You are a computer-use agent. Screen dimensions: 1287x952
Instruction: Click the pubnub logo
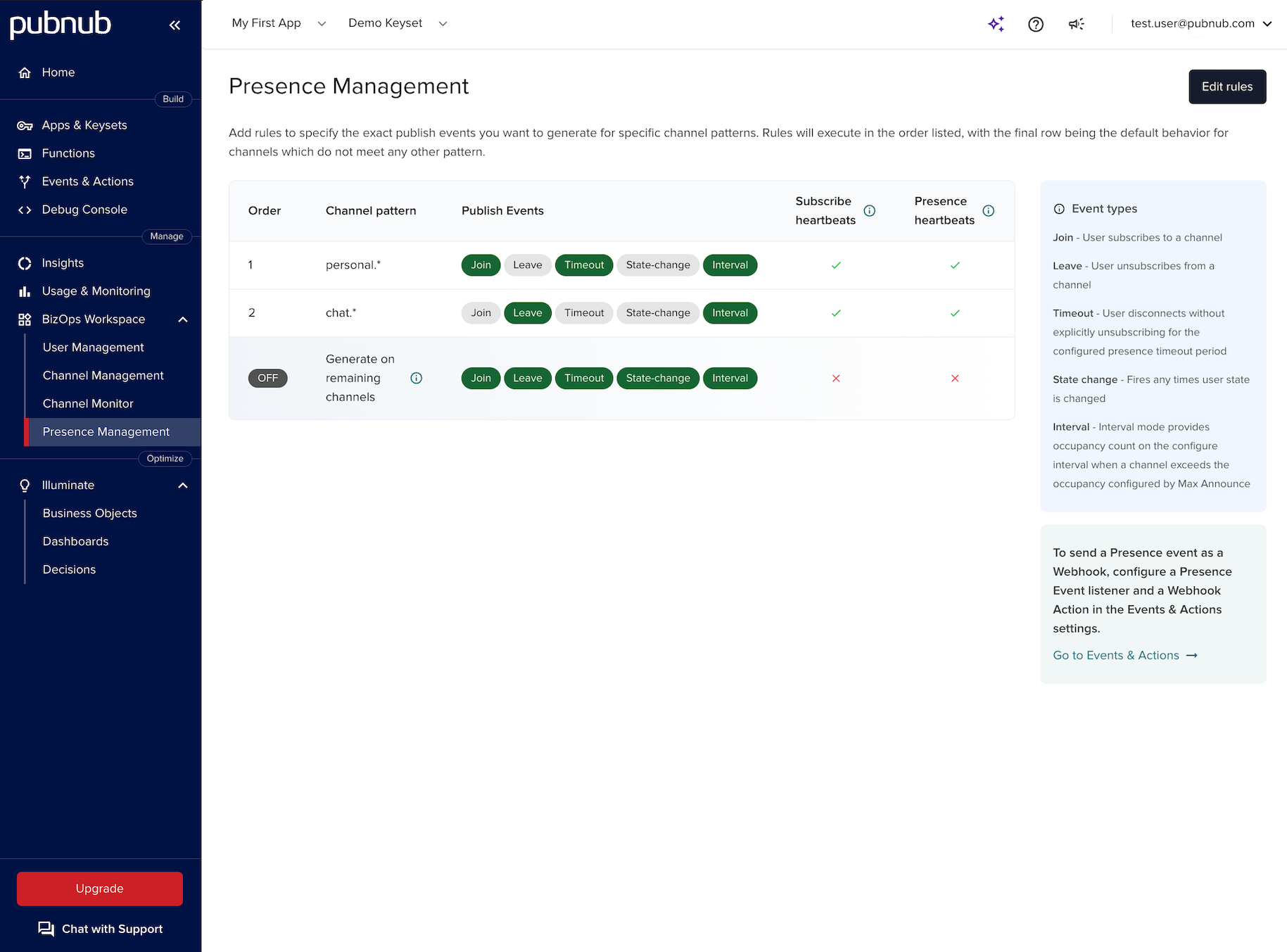pos(61,24)
